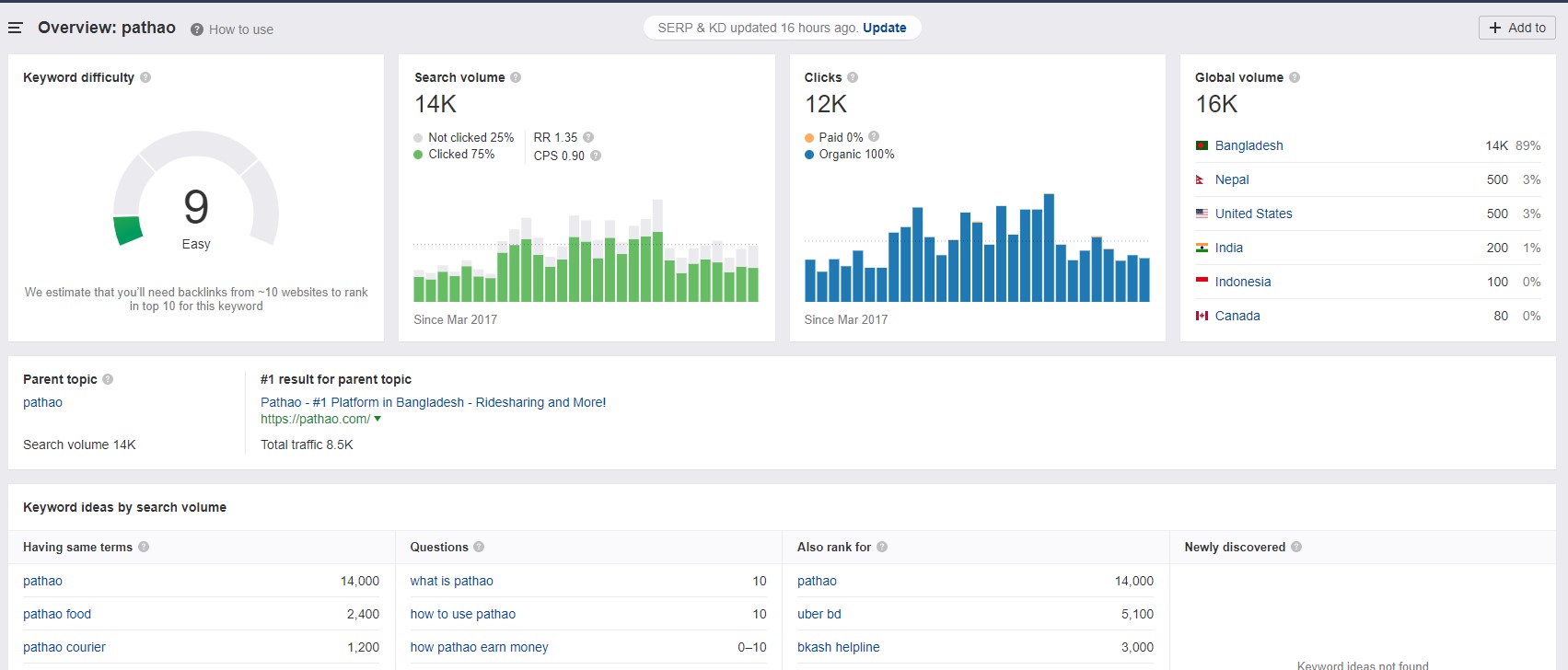Click the plus icon in Add to
Image resolution: width=1568 pixels, height=670 pixels.
pos(1495,28)
